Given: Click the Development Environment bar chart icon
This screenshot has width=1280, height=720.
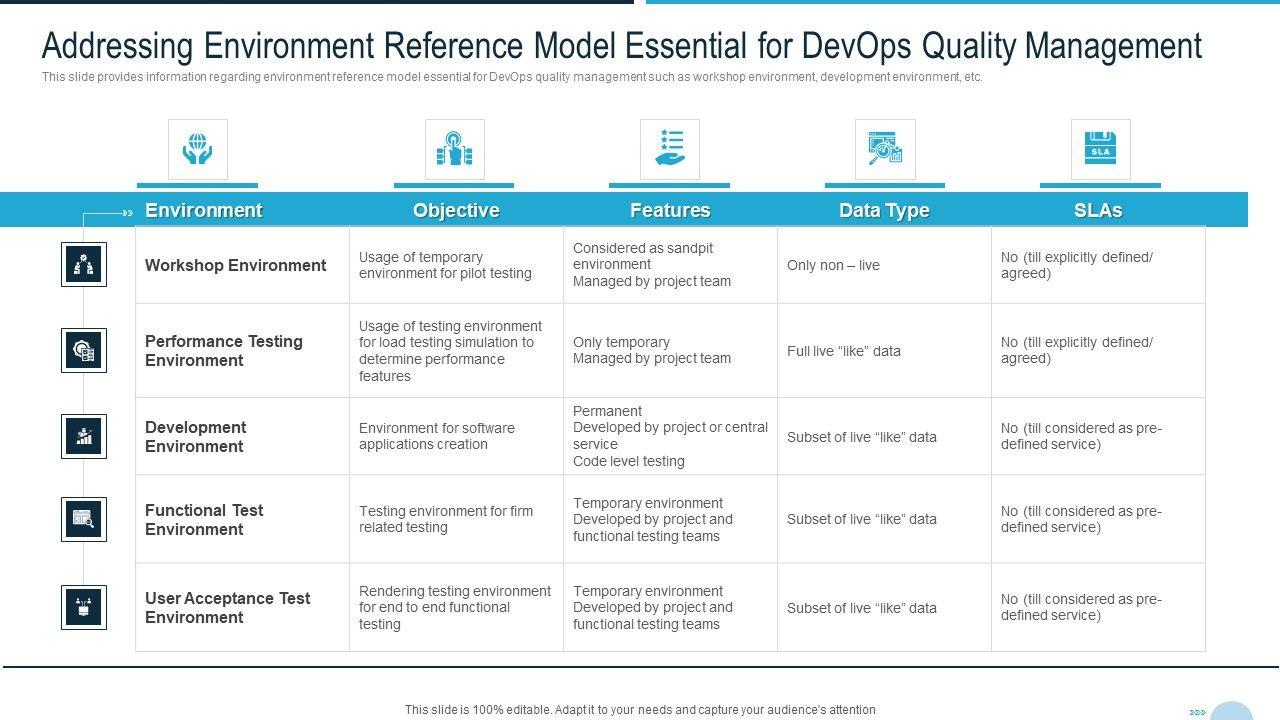Looking at the screenshot, I should coord(84,436).
